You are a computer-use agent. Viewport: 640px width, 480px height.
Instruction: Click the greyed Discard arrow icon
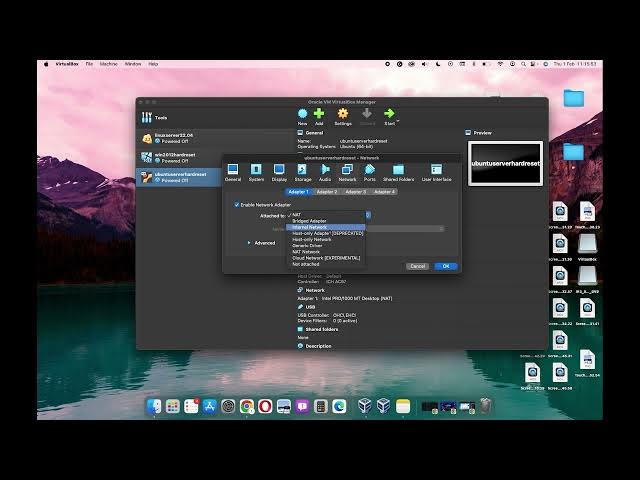(x=367, y=114)
